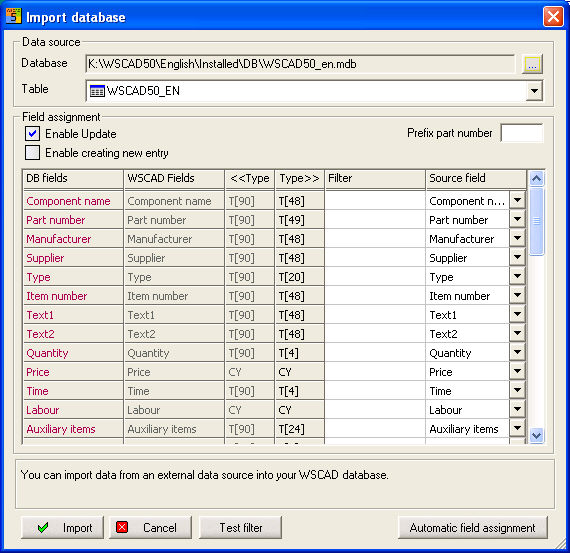Open Source field dropdown for Auxiliary items
The height and width of the screenshot is (553, 570).
[x=517, y=428]
